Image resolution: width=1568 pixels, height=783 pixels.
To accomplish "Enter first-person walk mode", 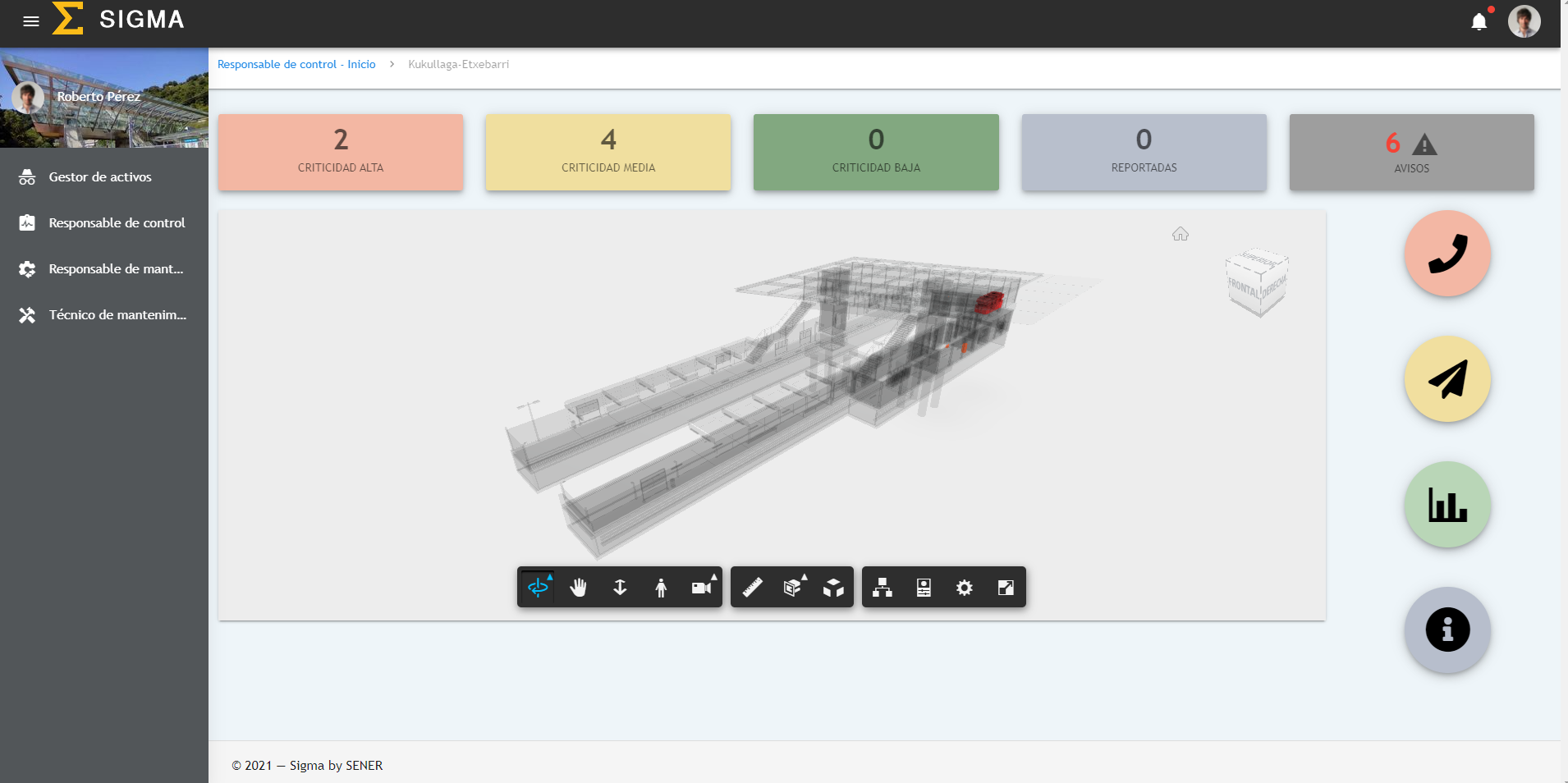I will [661, 587].
